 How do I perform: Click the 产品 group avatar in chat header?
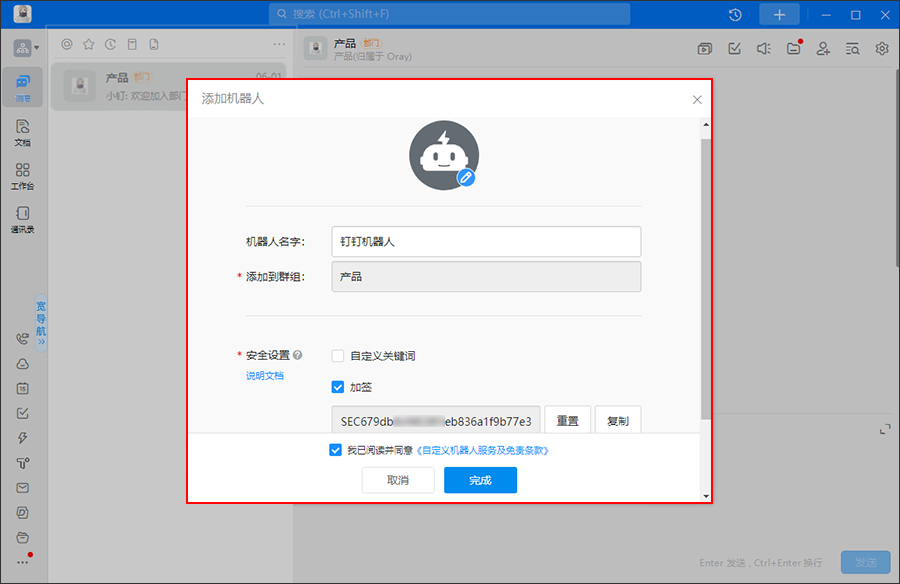315,48
